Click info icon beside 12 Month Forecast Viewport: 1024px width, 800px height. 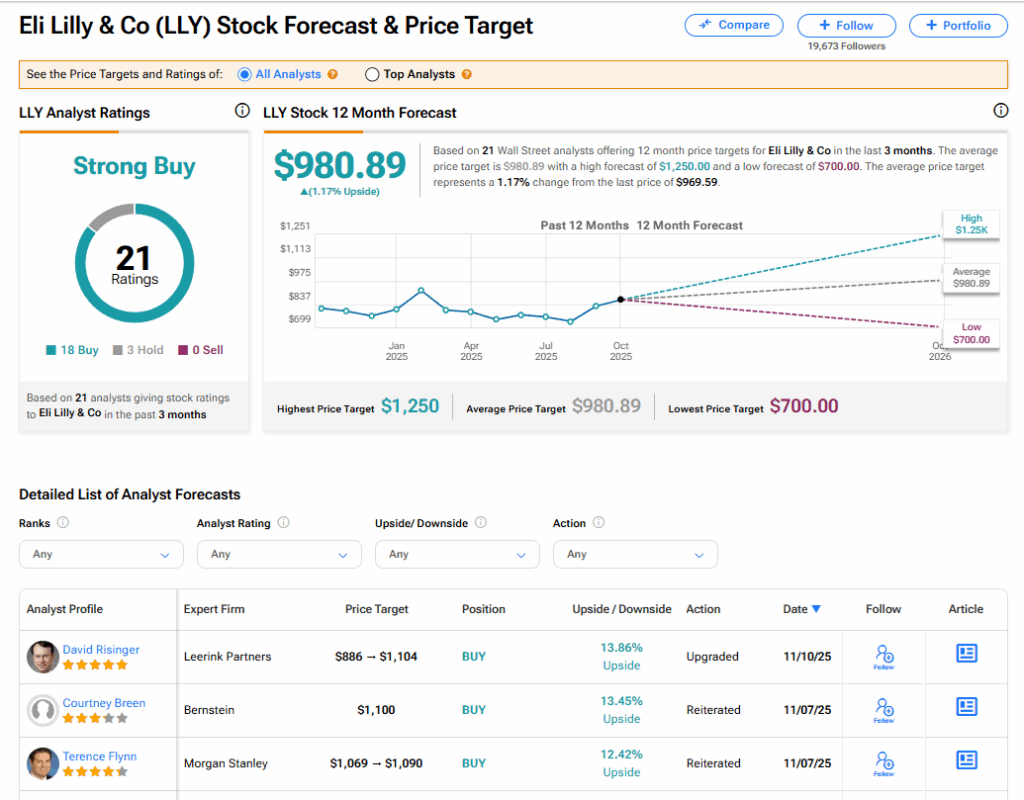pos(1000,111)
